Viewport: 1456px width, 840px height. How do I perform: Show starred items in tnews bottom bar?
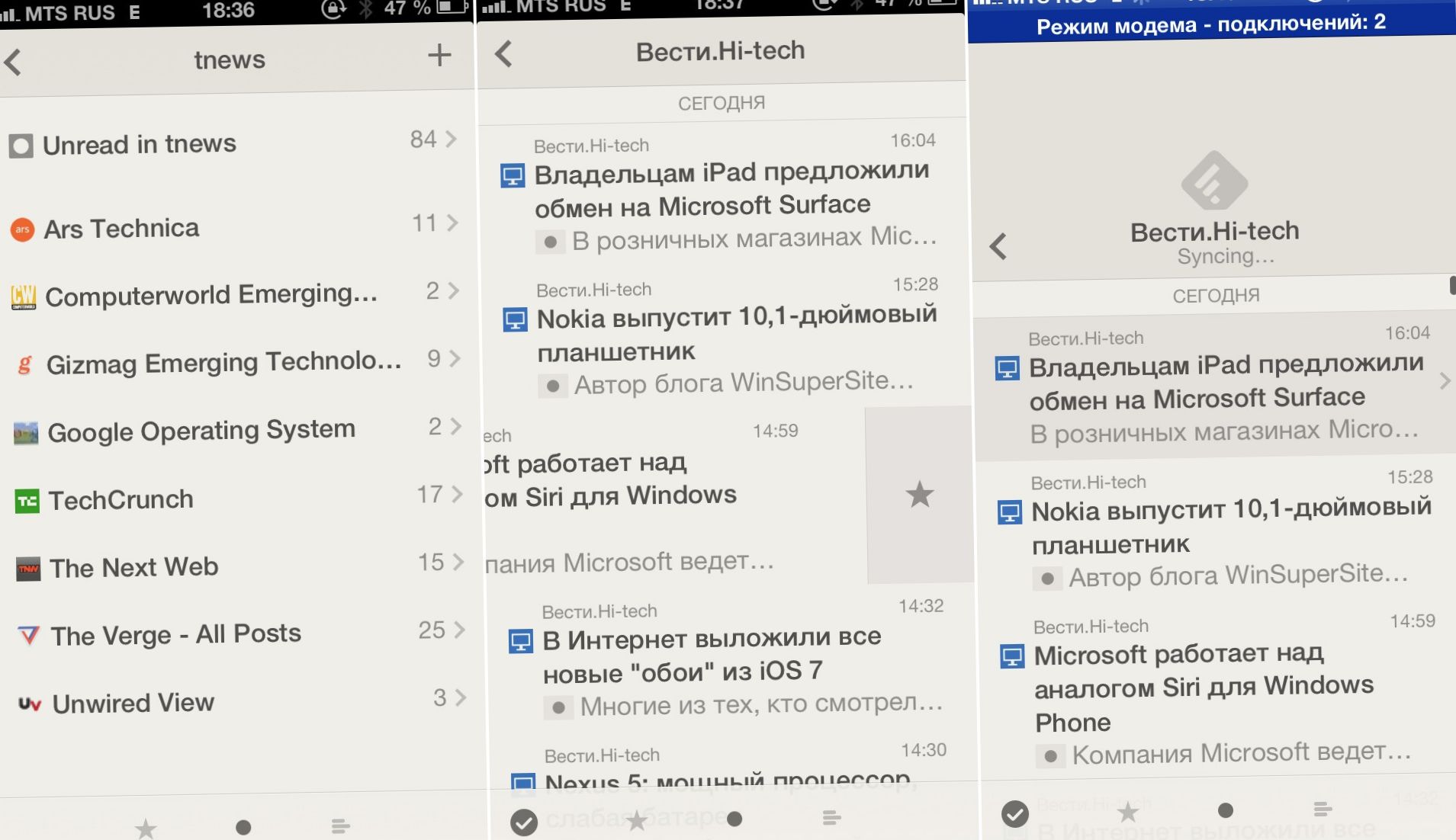[145, 827]
